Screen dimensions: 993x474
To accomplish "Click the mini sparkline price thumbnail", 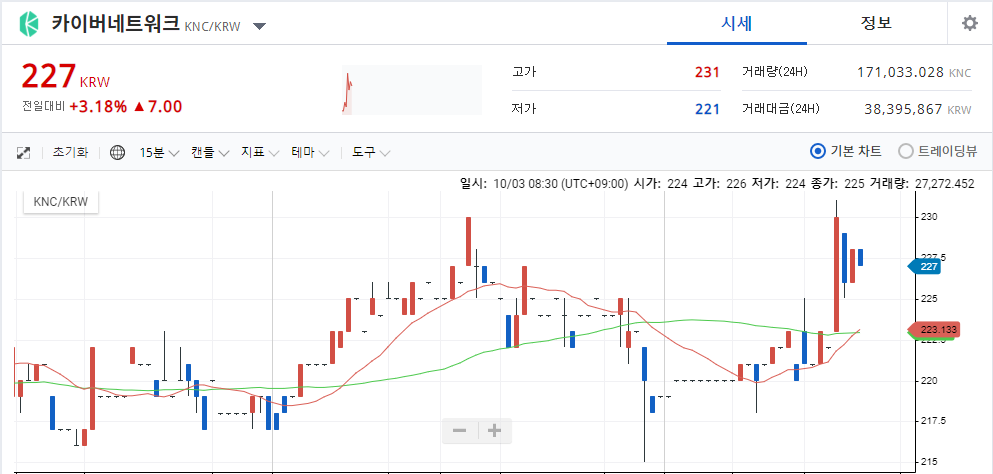I will 412,89.
